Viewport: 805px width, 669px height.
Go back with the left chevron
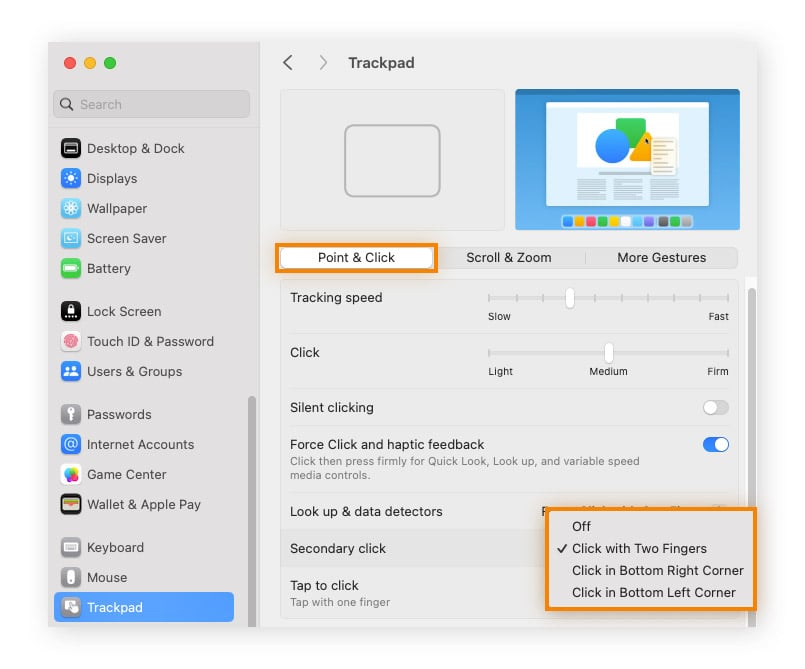288,63
